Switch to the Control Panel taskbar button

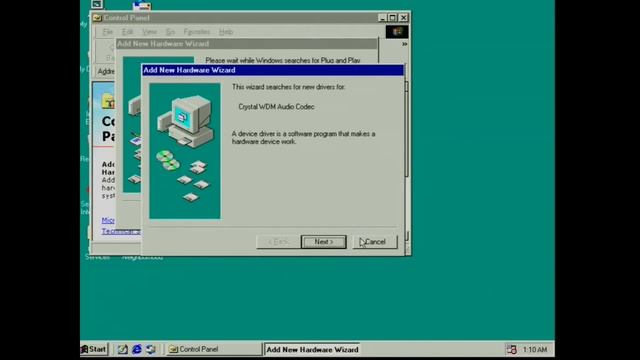tap(214, 349)
